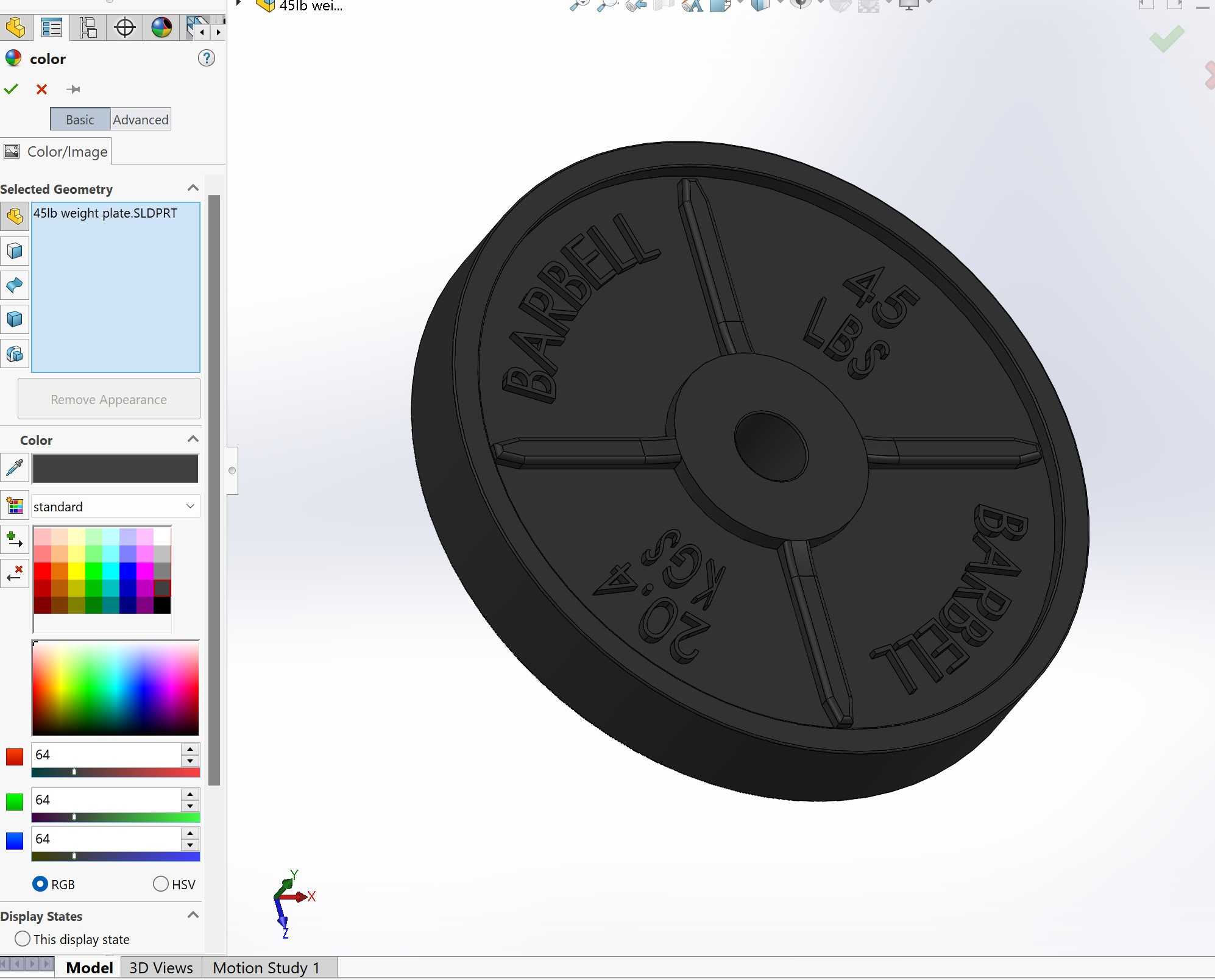
Task: Pick pure red in standard swatch grid
Action: (43, 571)
